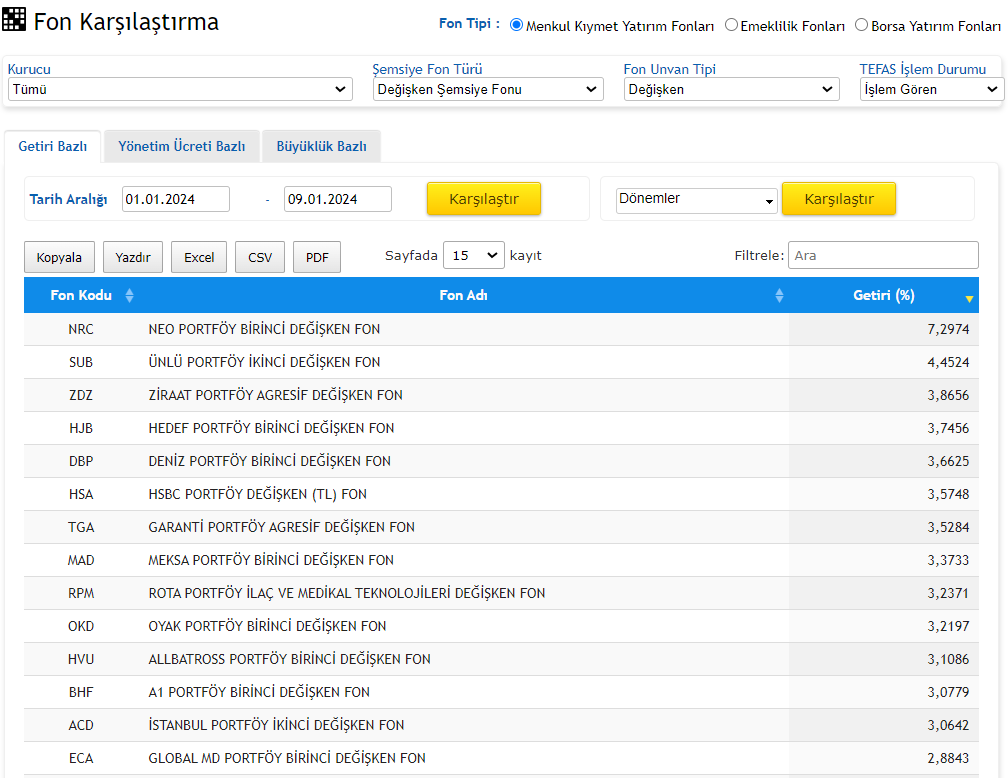Click fund code TGA
Image resolution: width=1008 pixels, height=778 pixels.
coord(81,527)
